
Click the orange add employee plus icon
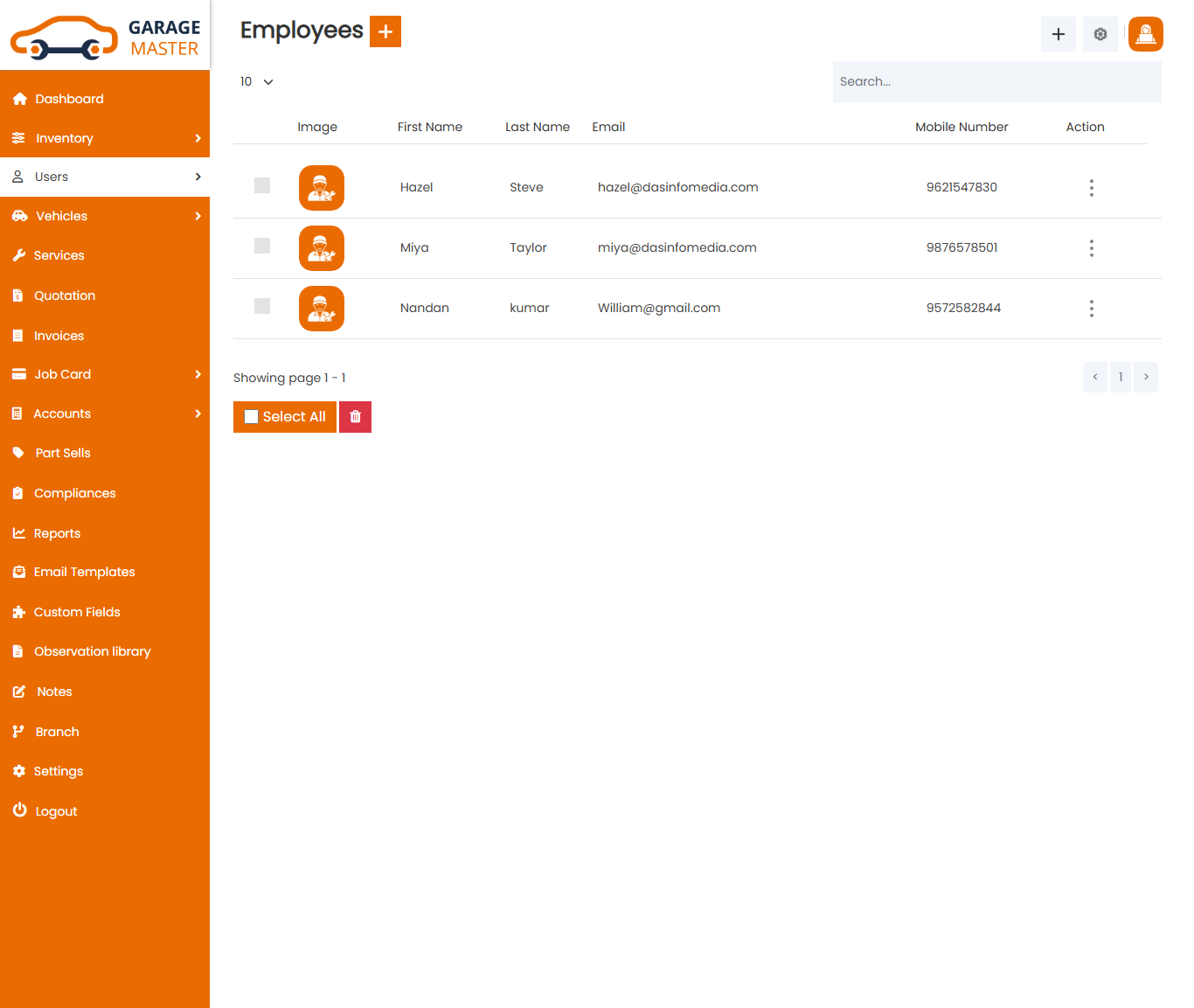coord(385,31)
